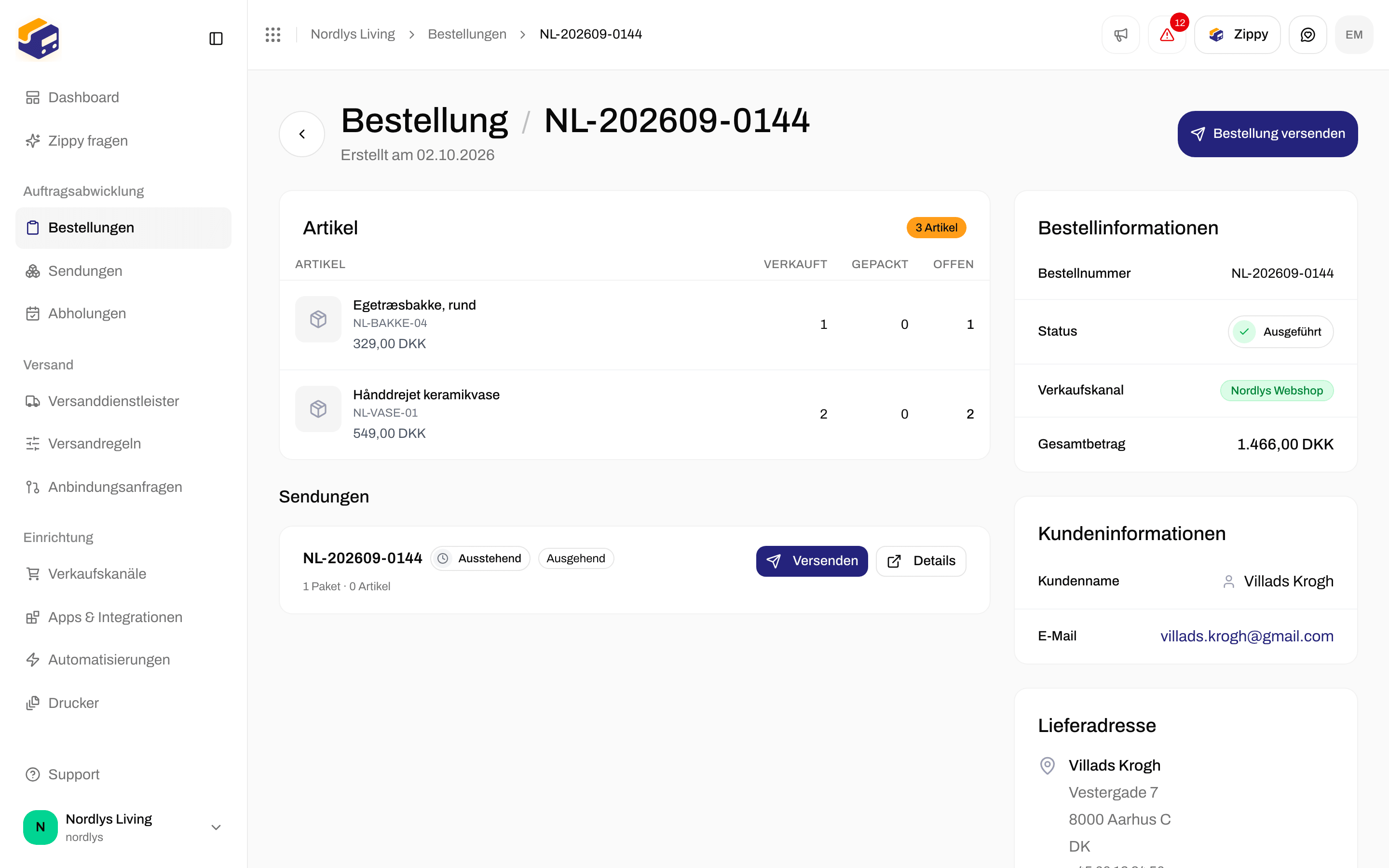Open the Zippy assistant button
The image size is (1389, 868).
click(1238, 34)
